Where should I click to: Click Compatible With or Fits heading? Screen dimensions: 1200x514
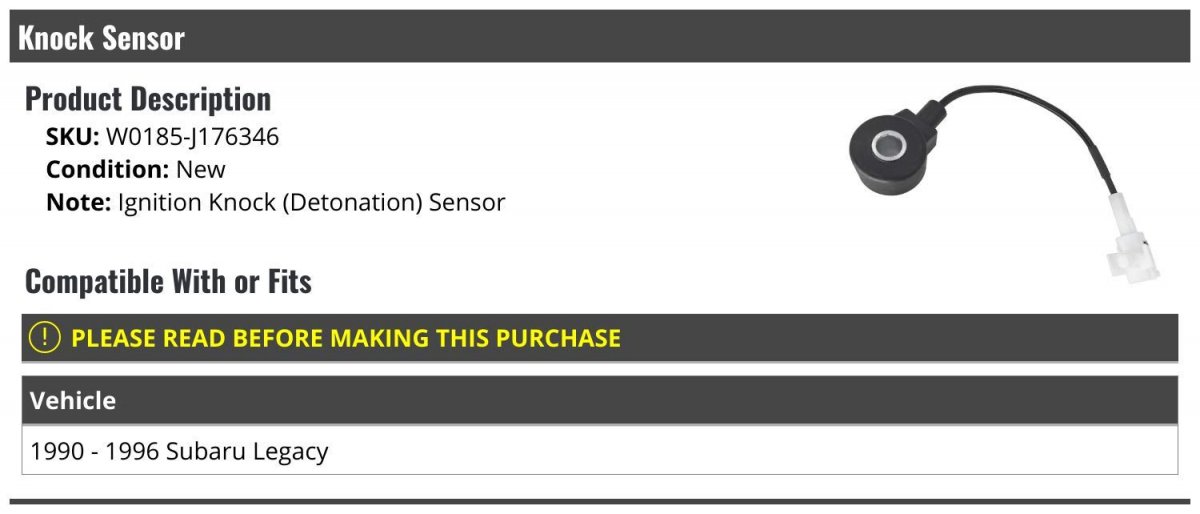[x=168, y=282]
